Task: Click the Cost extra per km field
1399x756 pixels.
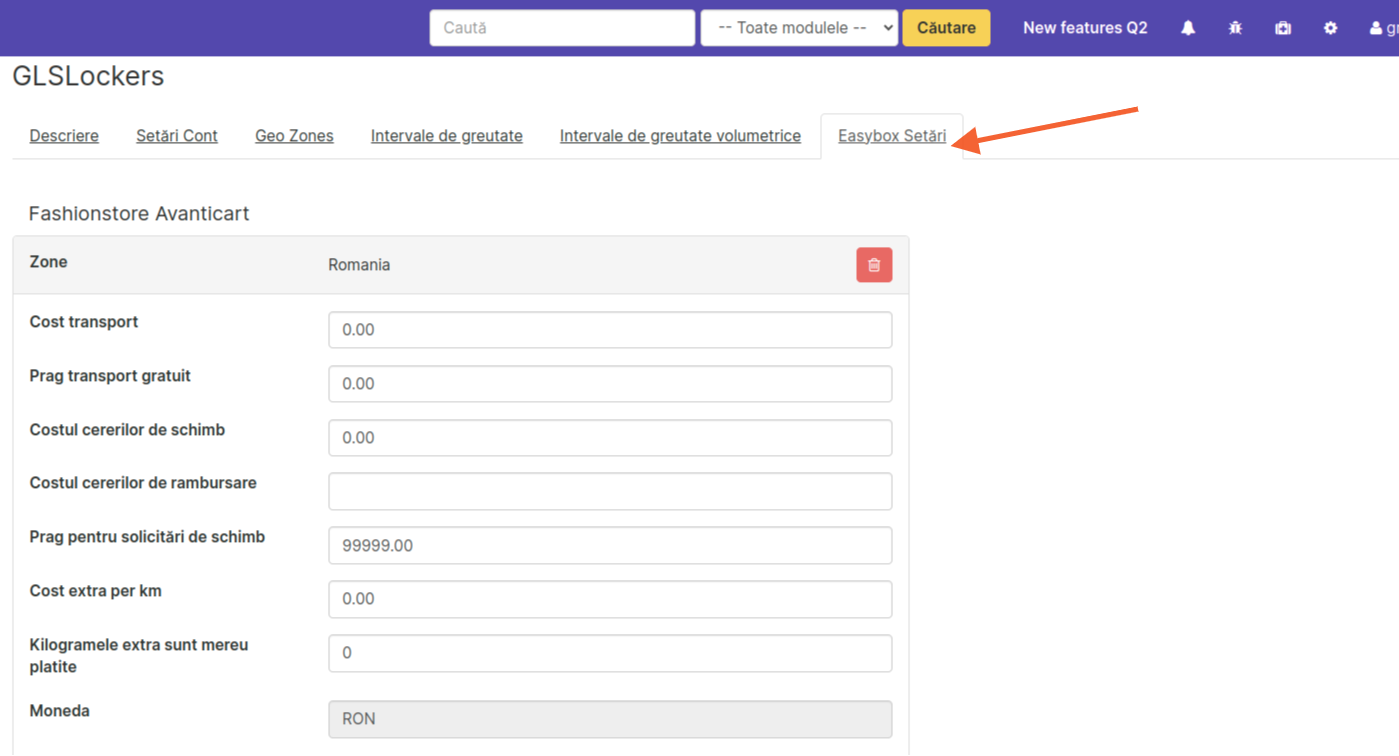Action: 610,599
